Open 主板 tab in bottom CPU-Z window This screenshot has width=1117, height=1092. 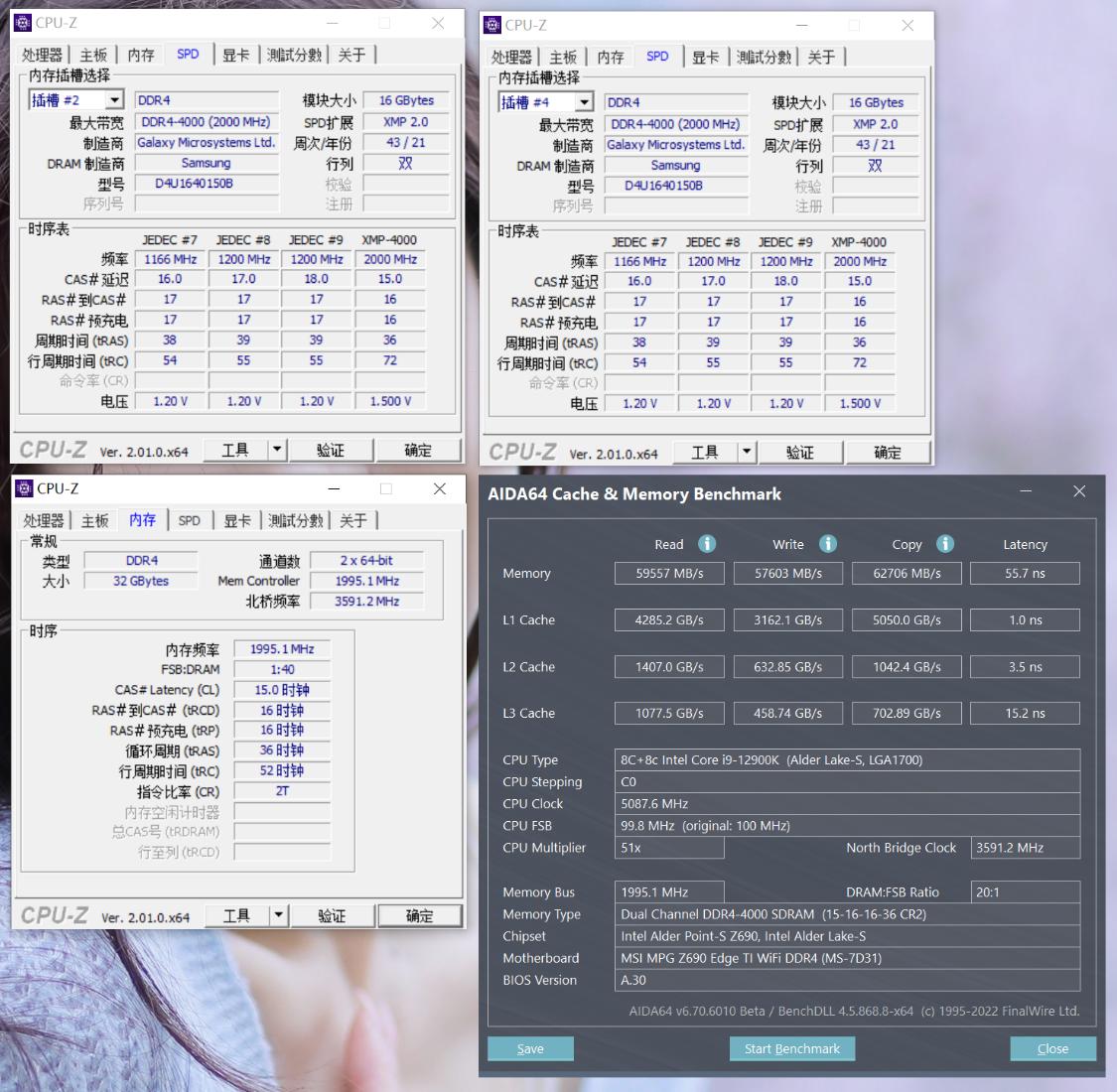click(x=94, y=521)
